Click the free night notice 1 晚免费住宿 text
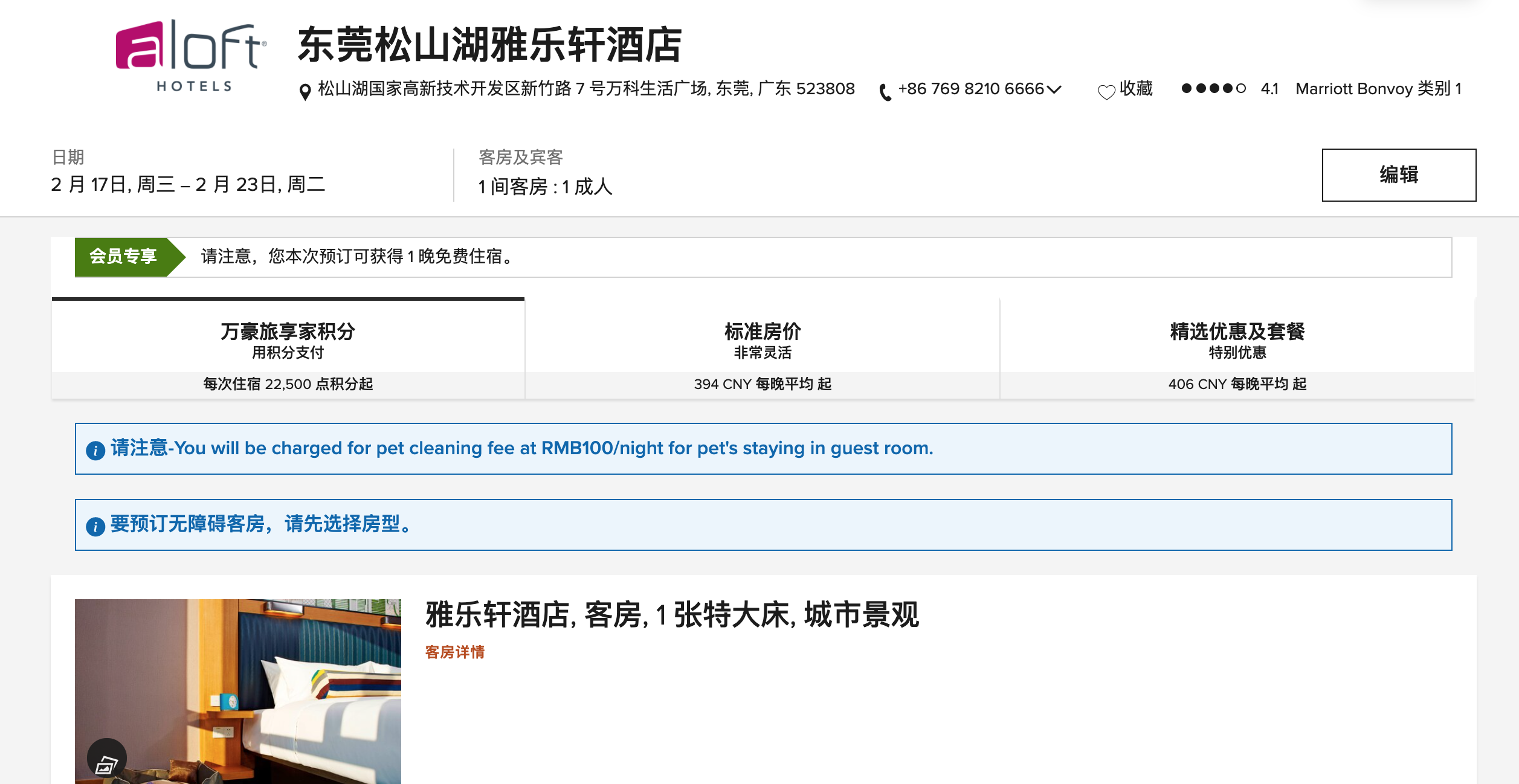Viewport: 1519px width, 784px height. click(x=358, y=257)
